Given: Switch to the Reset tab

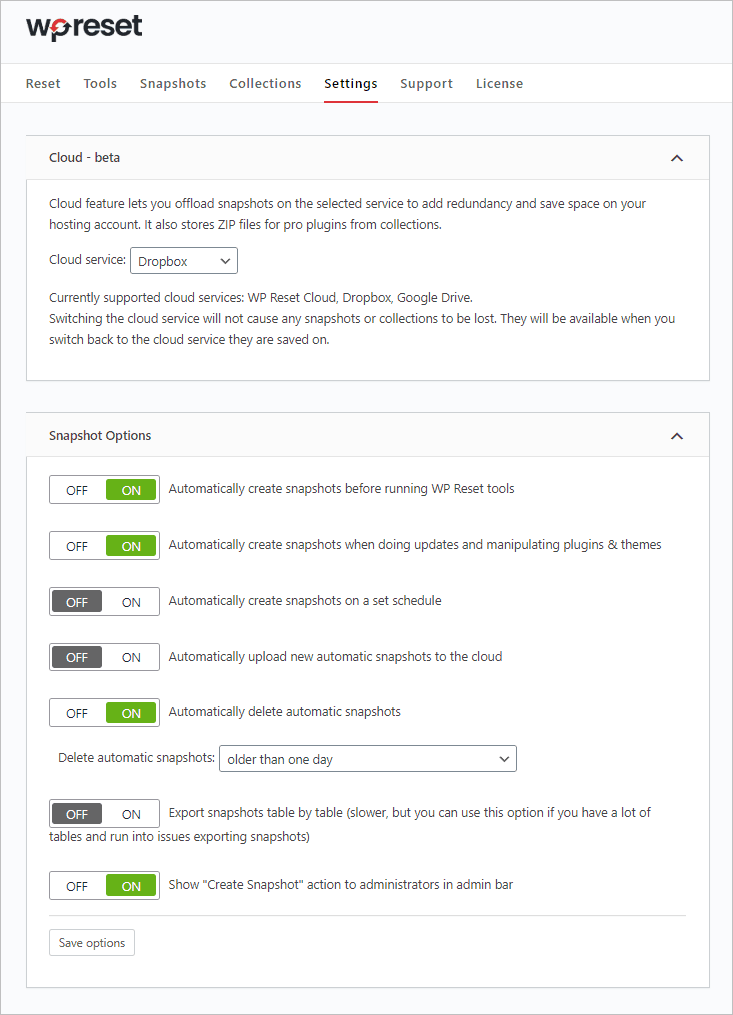Looking at the screenshot, I should [x=43, y=83].
